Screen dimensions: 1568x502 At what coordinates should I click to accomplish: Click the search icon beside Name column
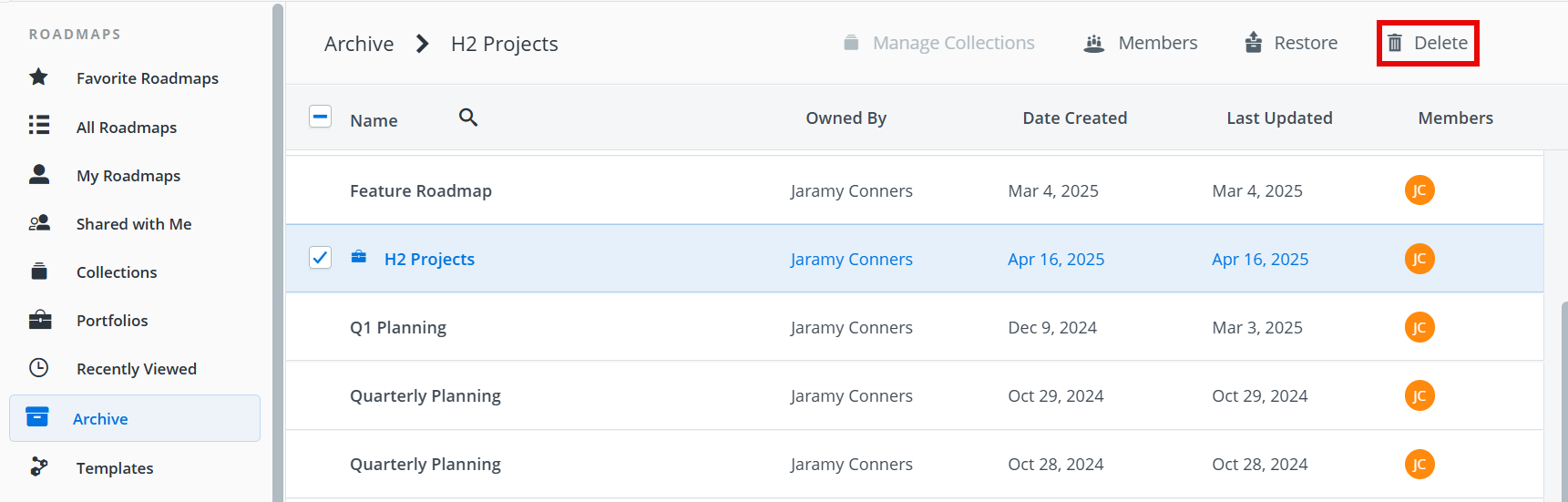[x=468, y=118]
